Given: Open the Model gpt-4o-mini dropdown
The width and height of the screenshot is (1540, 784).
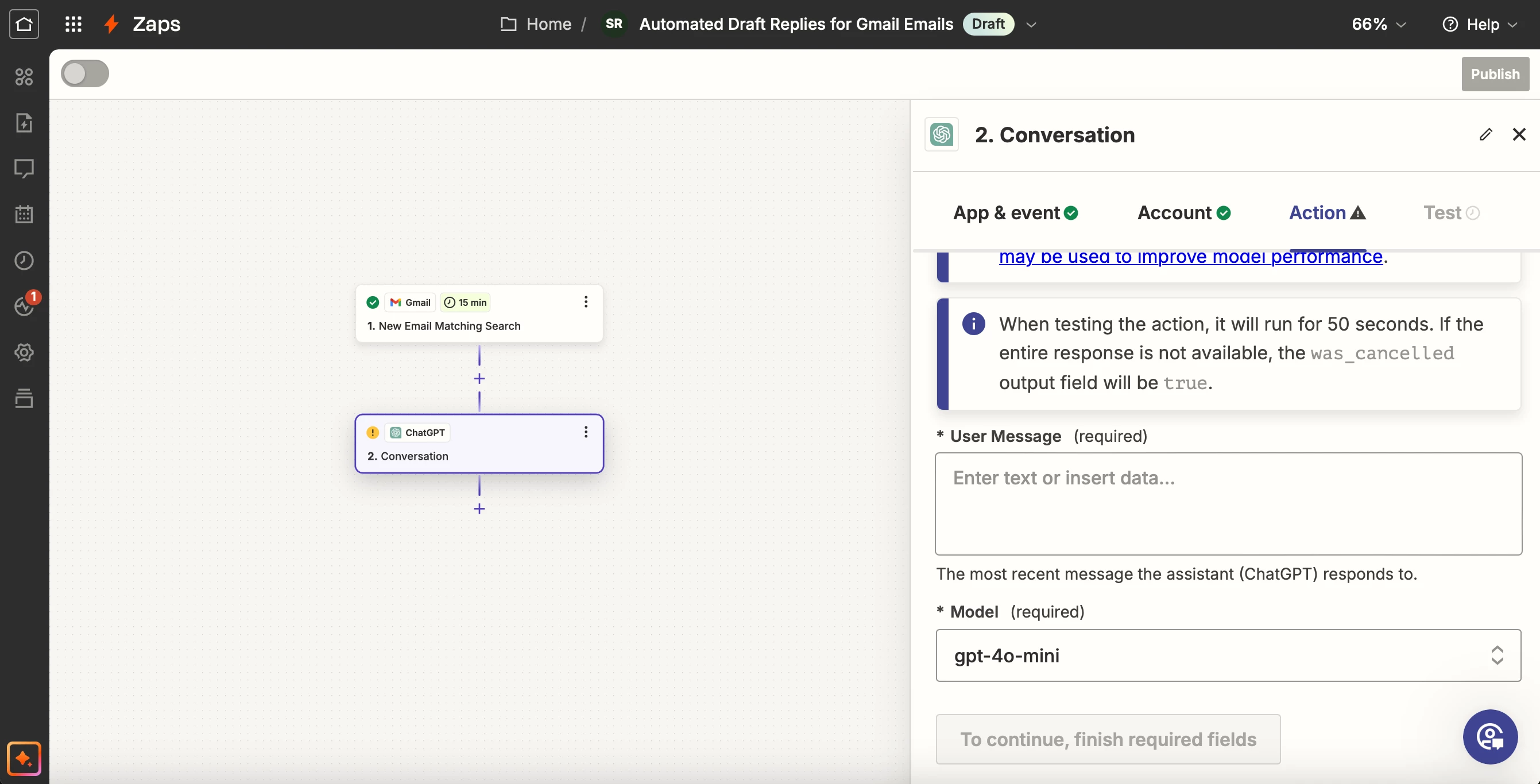Looking at the screenshot, I should coord(1228,655).
